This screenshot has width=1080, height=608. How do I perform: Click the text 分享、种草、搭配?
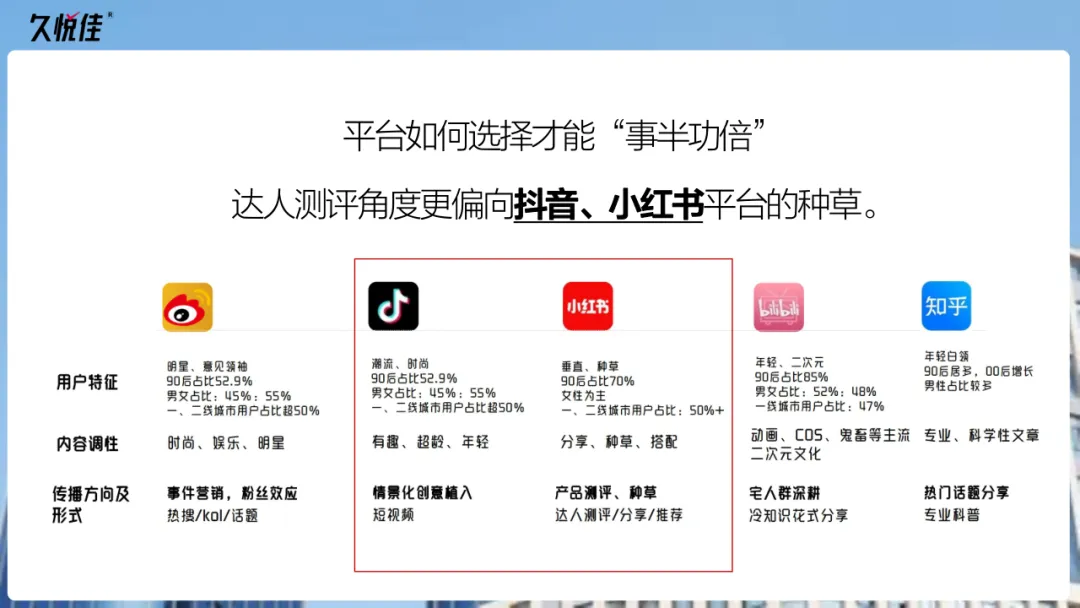[x=619, y=441]
